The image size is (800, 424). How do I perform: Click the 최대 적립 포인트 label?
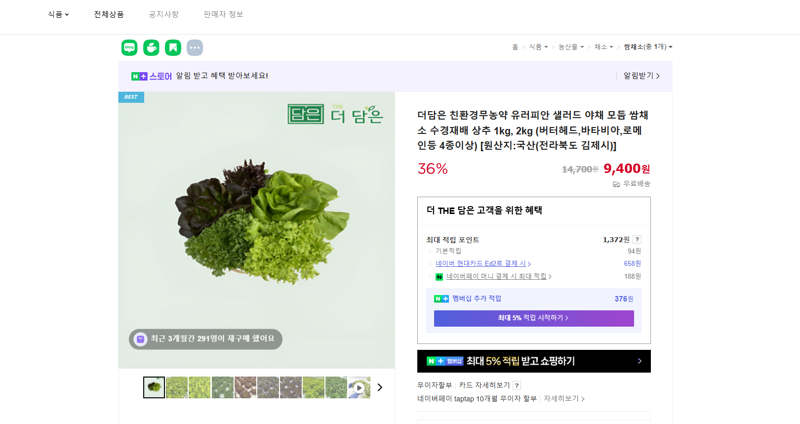(x=453, y=239)
